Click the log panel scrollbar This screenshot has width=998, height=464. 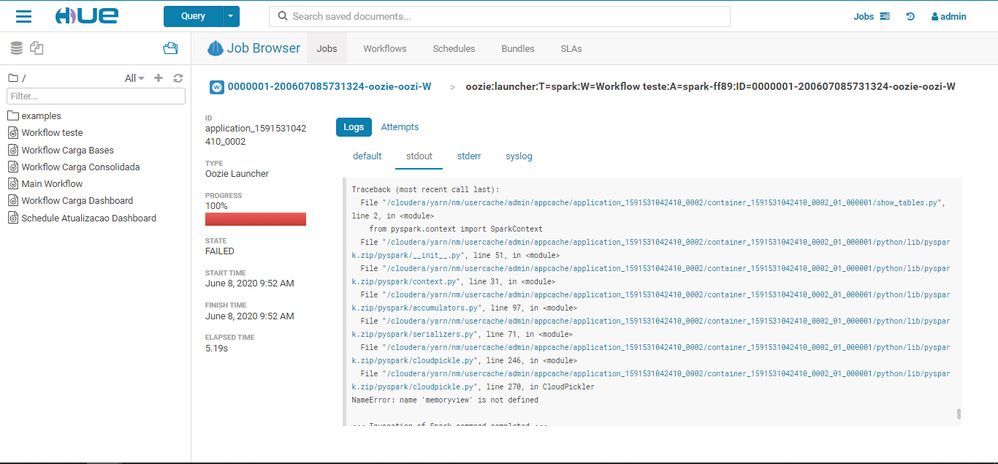tap(959, 414)
